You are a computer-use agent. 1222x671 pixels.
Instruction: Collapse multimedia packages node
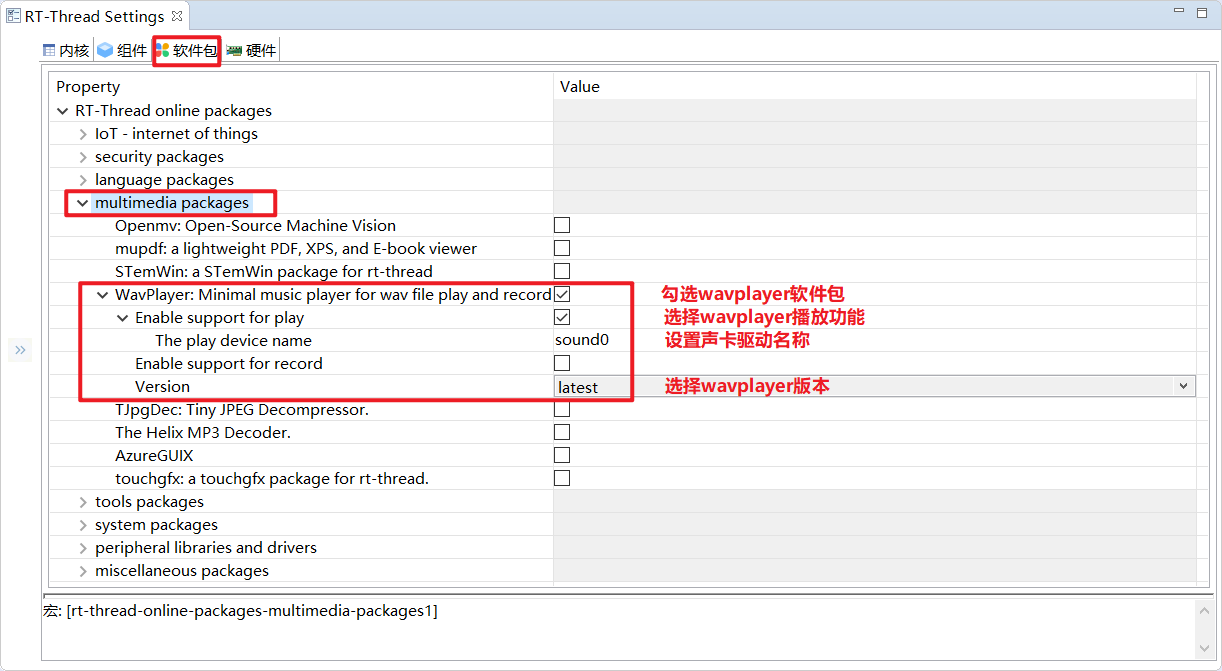(x=83, y=203)
